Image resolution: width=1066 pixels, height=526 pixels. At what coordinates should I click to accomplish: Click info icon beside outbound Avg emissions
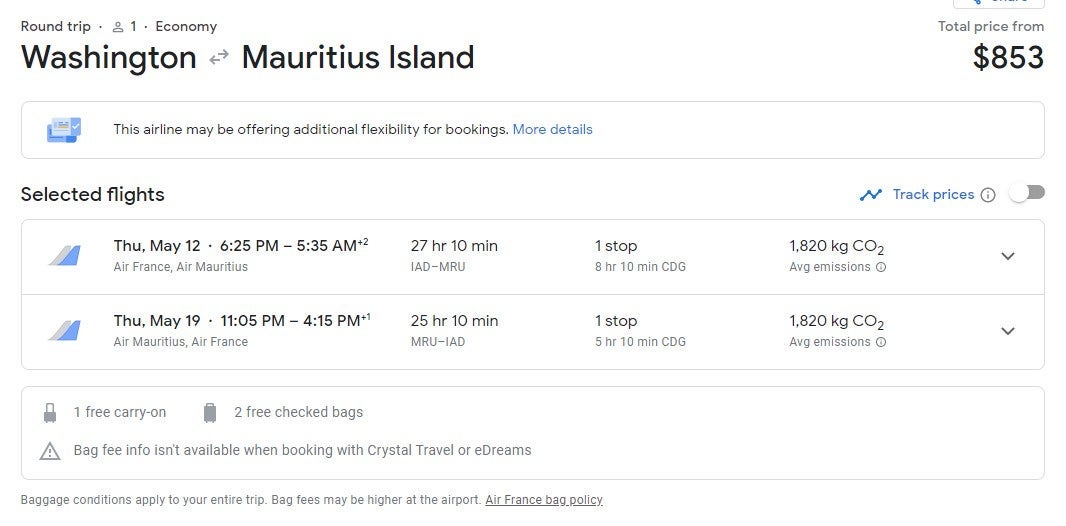click(x=881, y=267)
